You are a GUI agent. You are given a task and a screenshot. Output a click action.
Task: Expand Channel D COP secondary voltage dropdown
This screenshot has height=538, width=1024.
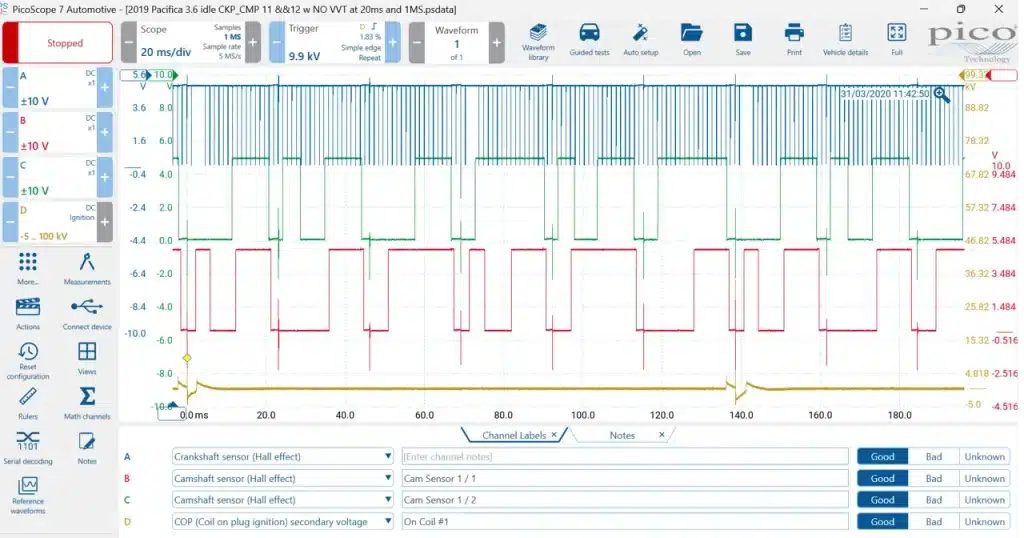(x=387, y=522)
